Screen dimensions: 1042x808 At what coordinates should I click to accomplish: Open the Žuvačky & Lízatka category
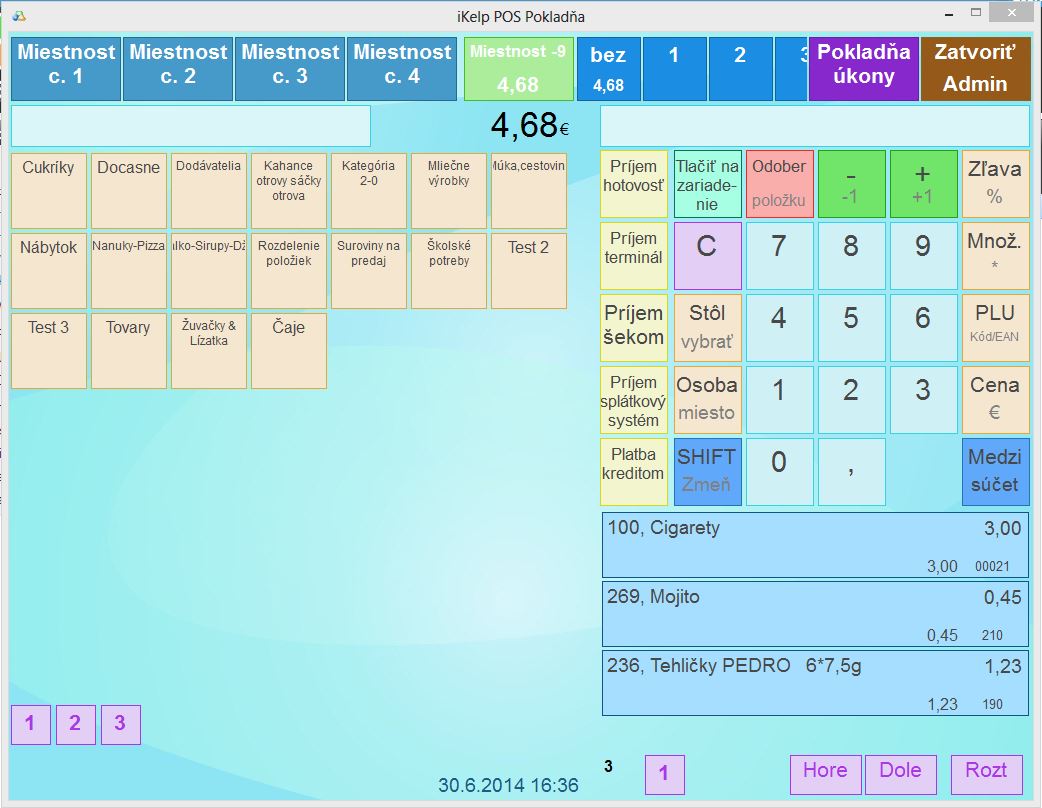point(209,350)
